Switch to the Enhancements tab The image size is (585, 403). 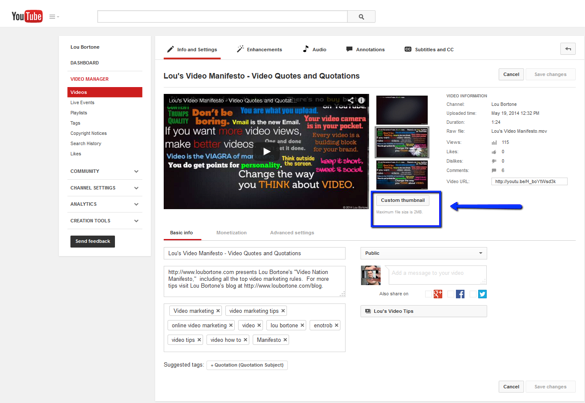tap(259, 50)
